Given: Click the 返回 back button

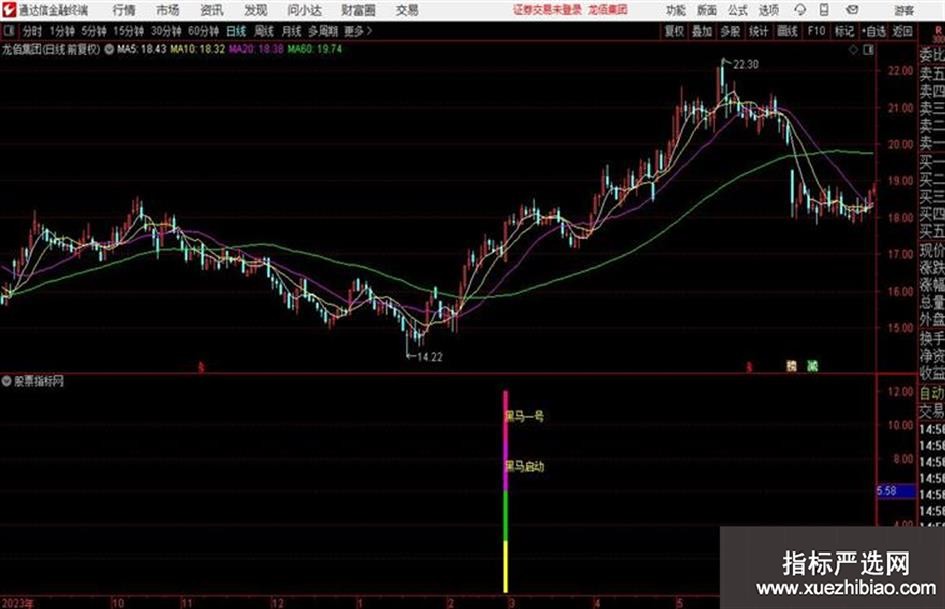Looking at the screenshot, I should click(902, 31).
